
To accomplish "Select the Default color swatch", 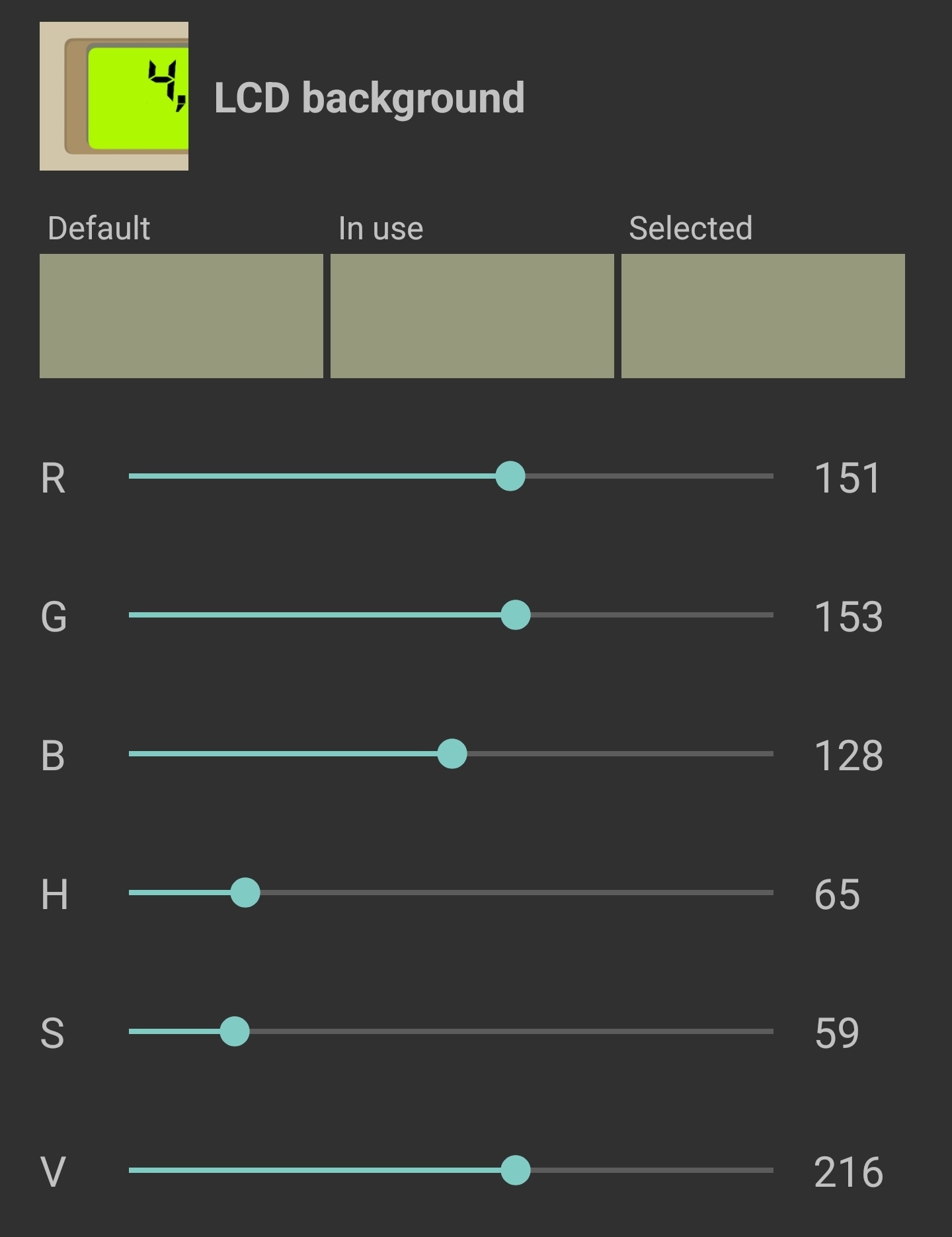I will point(181,316).
